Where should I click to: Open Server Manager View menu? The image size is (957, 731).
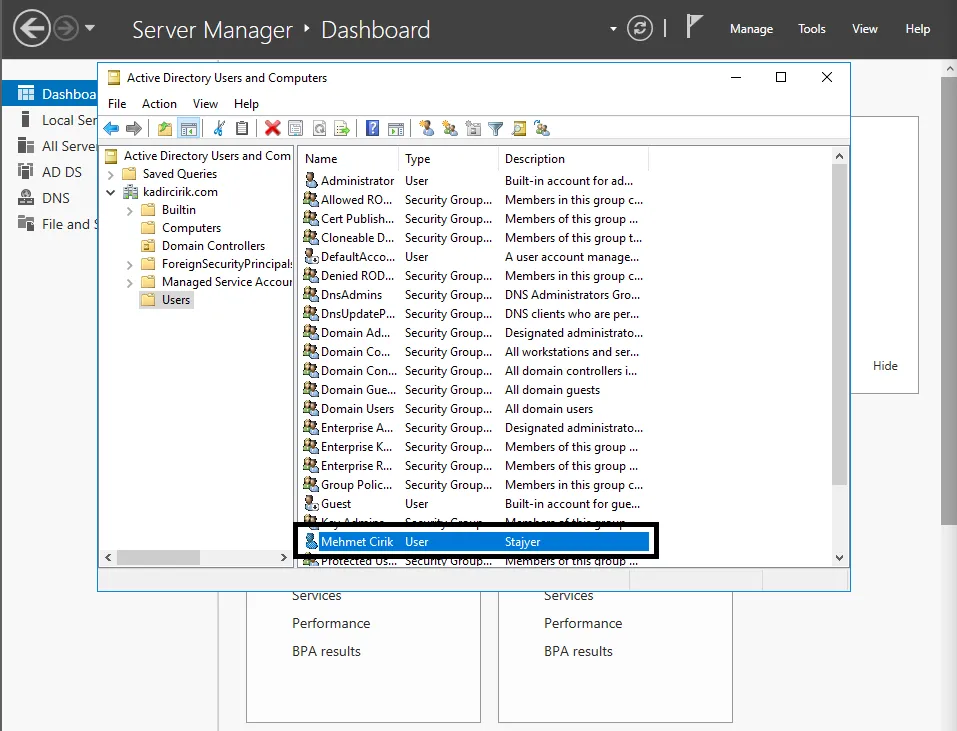tap(865, 29)
